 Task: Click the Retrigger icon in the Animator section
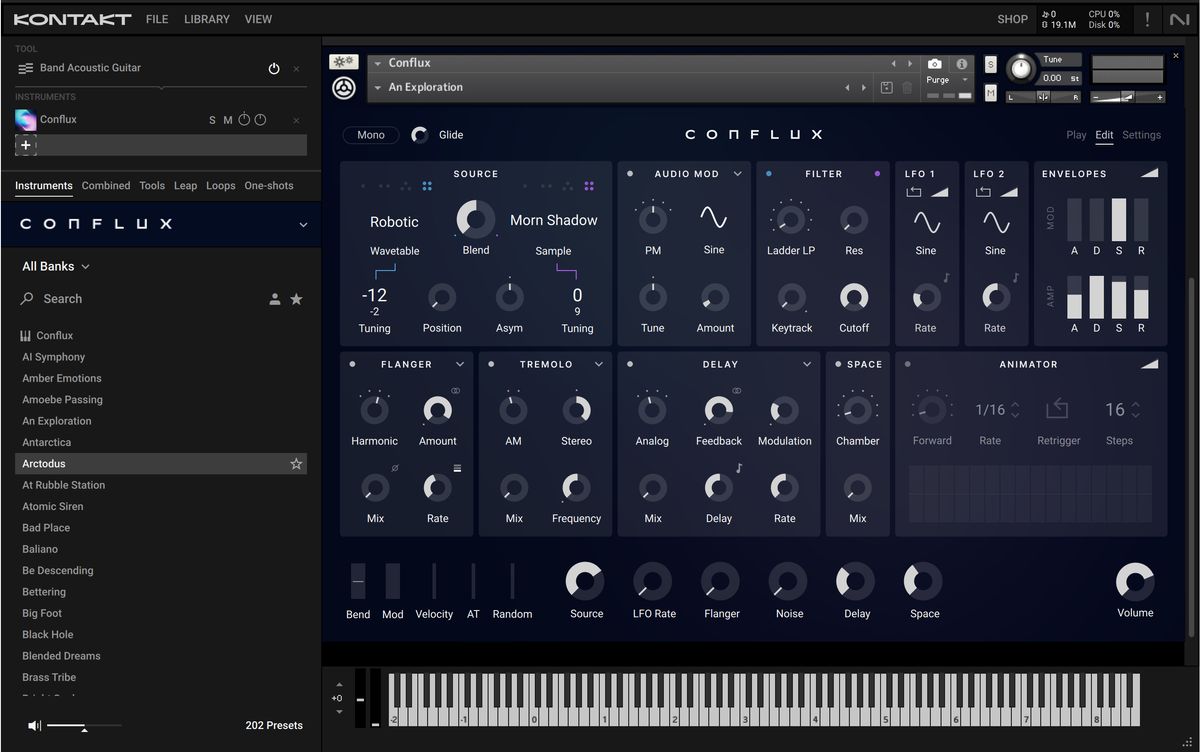point(1057,406)
